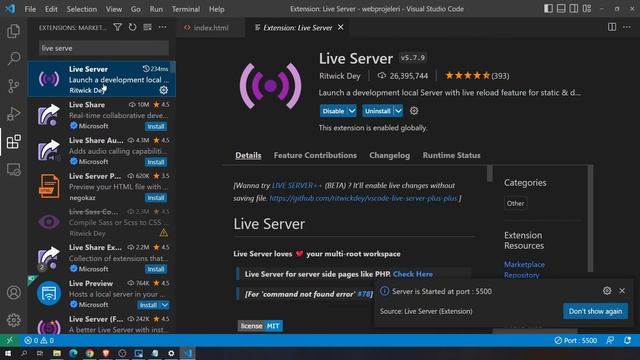Open notifications bell in status bar

pyautogui.click(x=627, y=340)
